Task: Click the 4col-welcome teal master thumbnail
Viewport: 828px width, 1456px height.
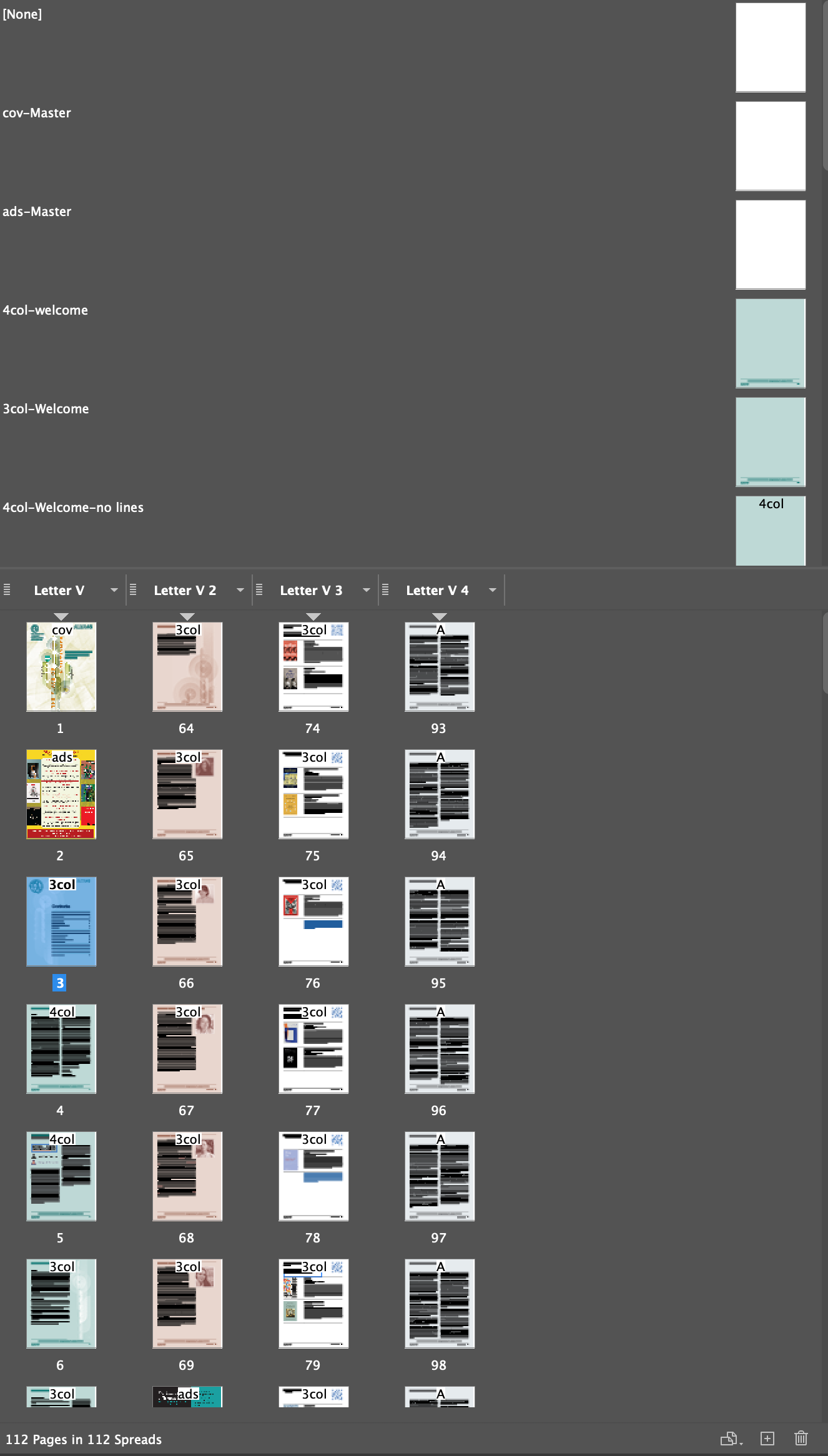Action: point(771,343)
